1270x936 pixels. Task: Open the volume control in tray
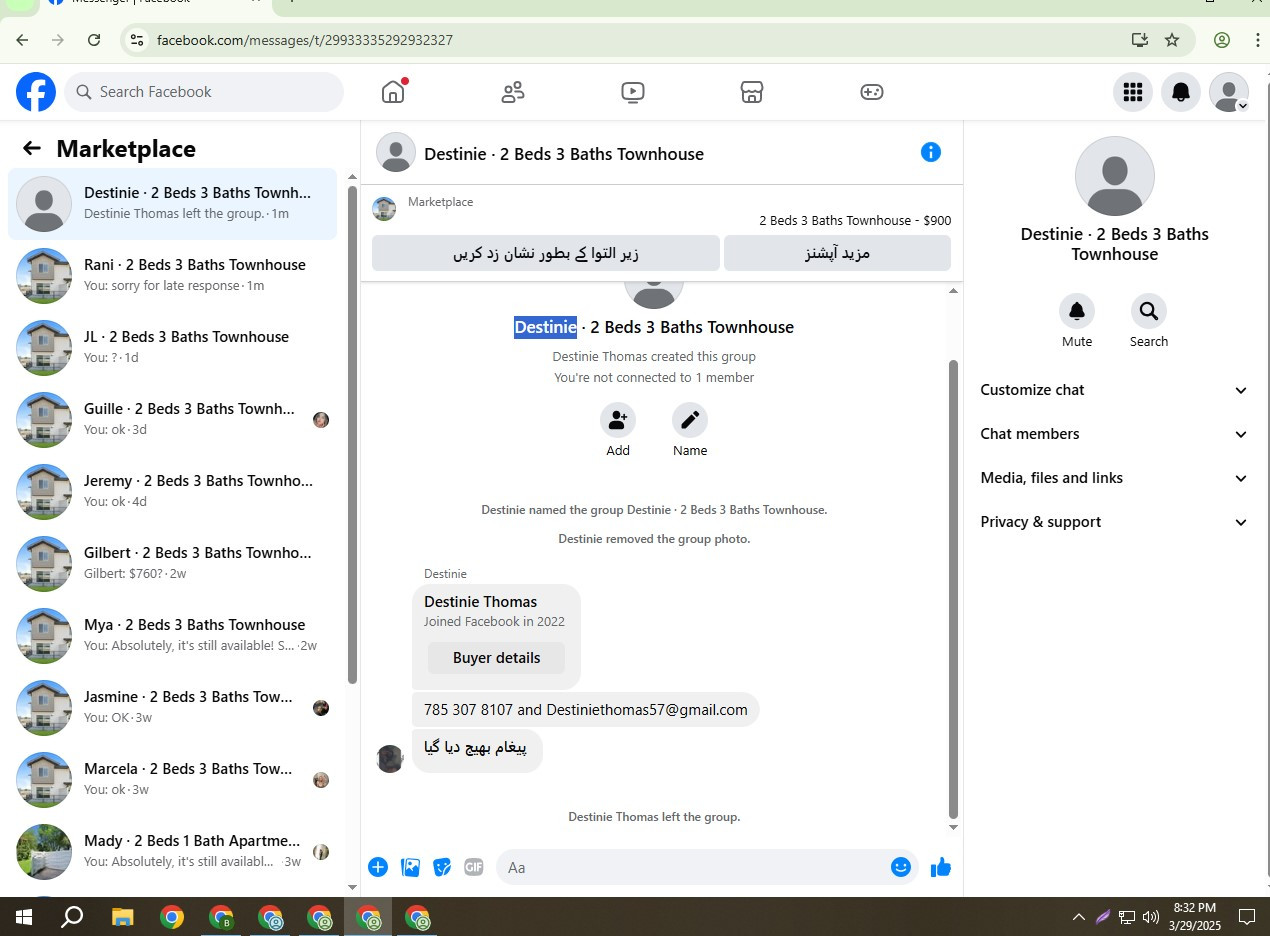[x=1150, y=916]
